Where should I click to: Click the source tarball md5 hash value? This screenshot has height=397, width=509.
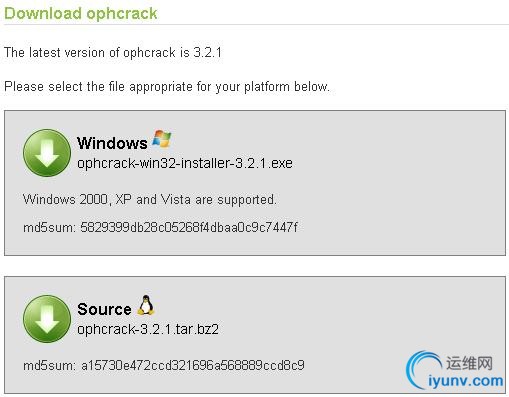(x=193, y=365)
